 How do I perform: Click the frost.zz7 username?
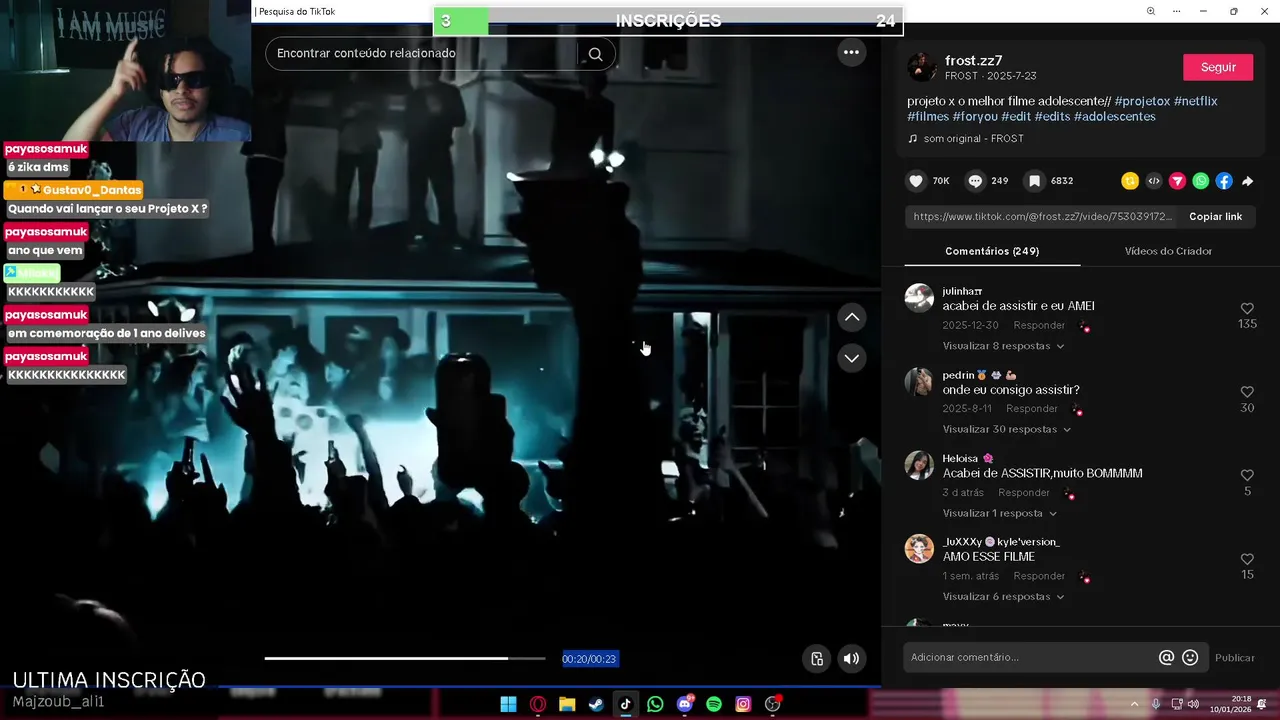coord(973,60)
